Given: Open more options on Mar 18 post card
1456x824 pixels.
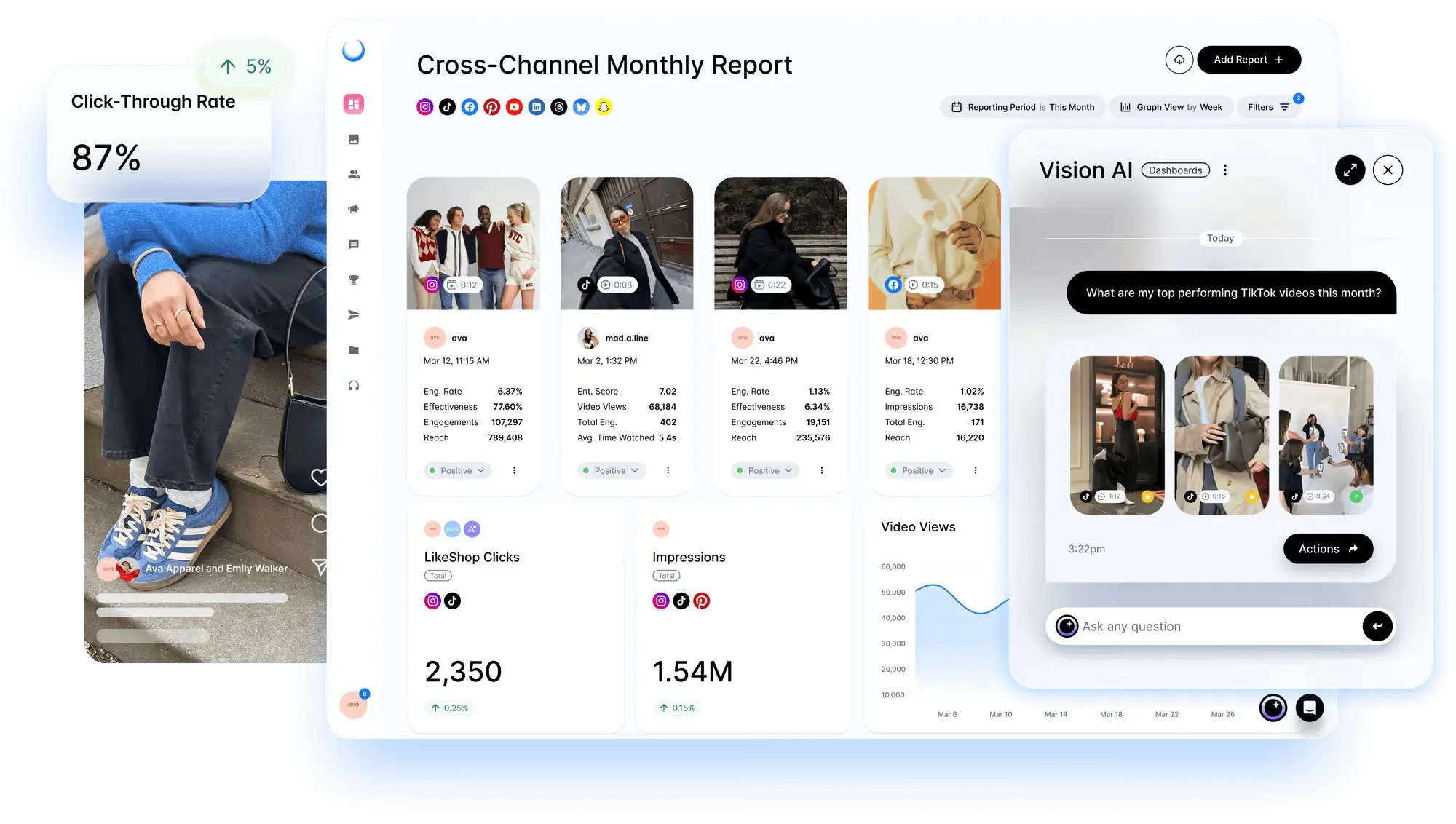Looking at the screenshot, I should pos(976,471).
